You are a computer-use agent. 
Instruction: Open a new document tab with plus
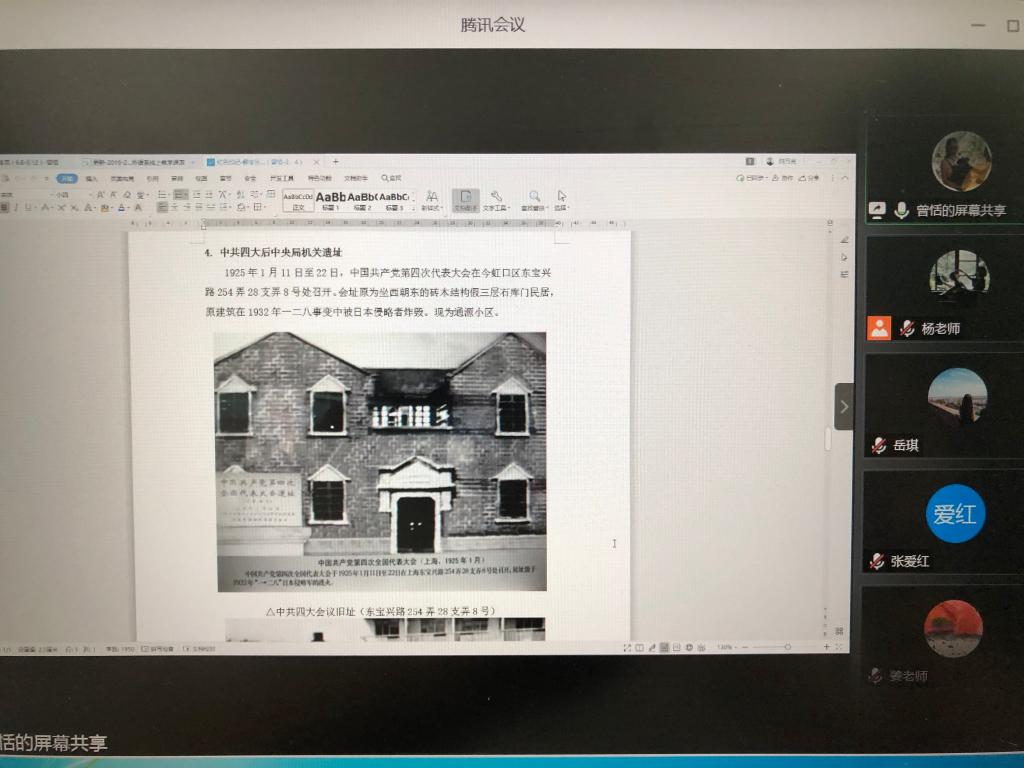336,161
